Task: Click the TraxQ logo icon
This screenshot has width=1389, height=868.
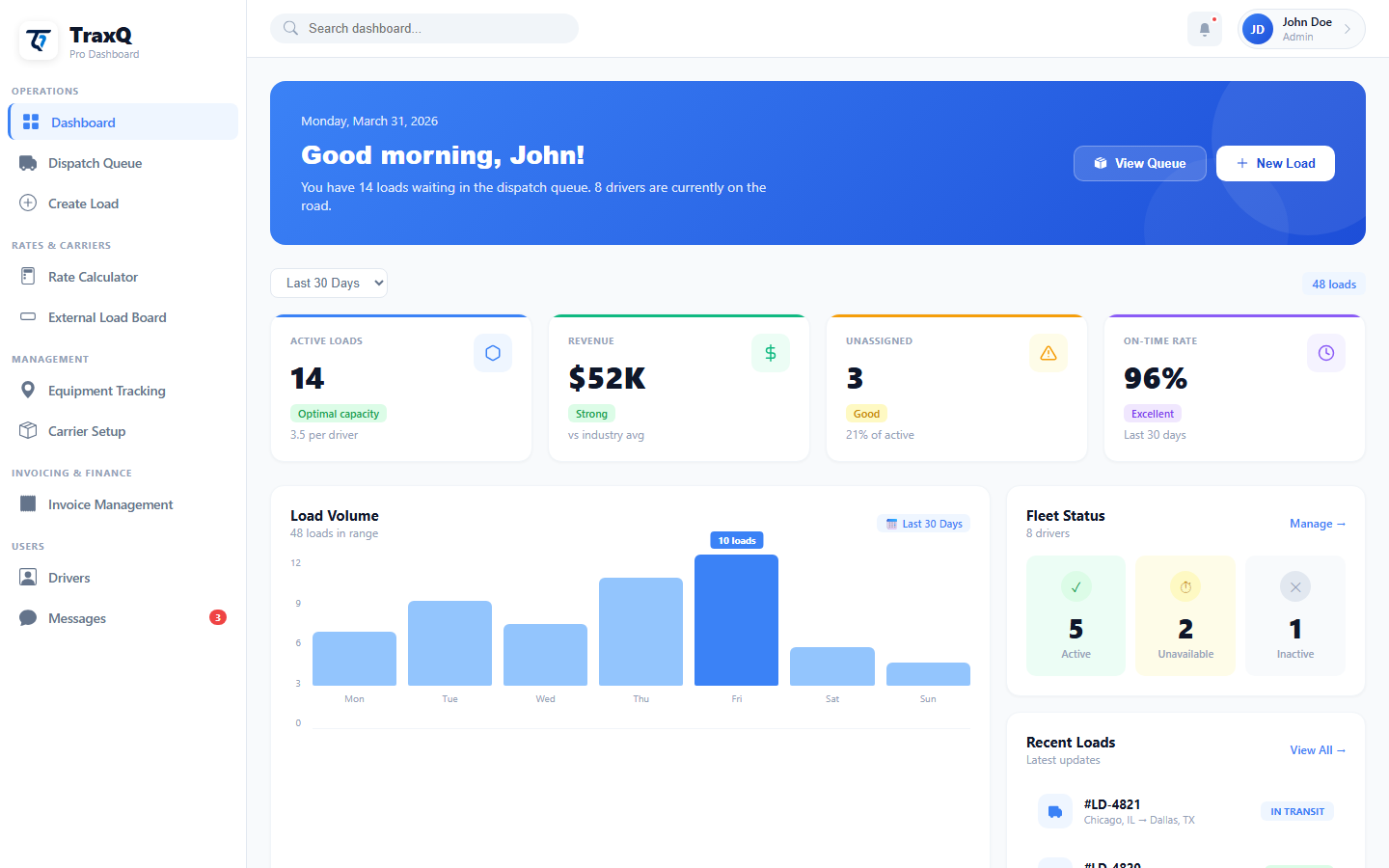Action: [x=38, y=40]
